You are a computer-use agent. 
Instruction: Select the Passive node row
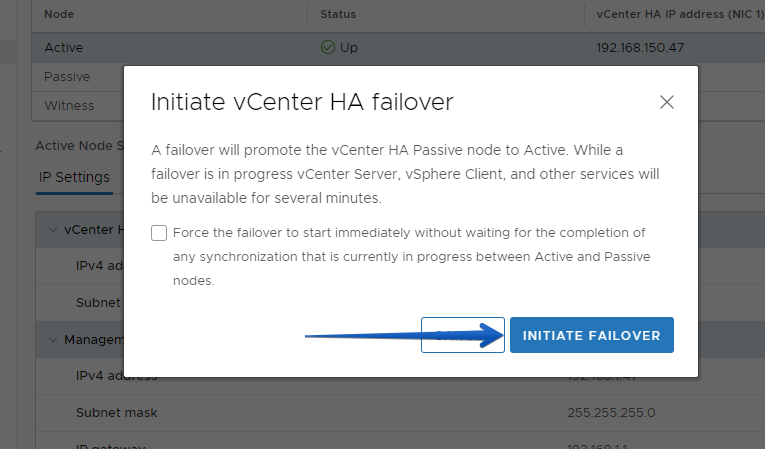point(78,77)
